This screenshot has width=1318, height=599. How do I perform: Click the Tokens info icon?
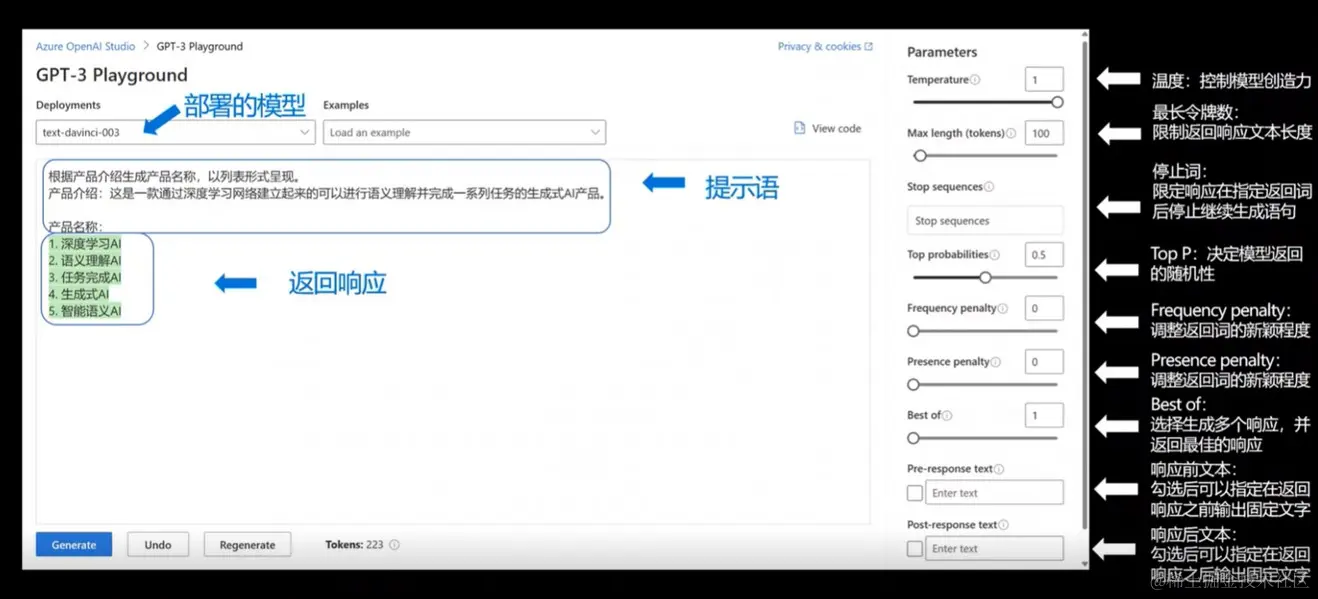point(394,545)
